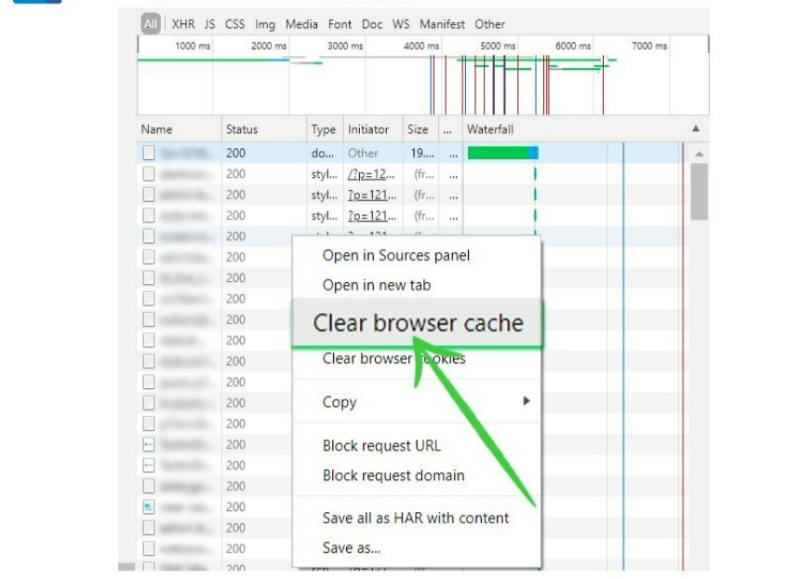Viewport: 800px width, 579px height.
Task: Open the /?p=12... initiator link
Action: [x=371, y=174]
